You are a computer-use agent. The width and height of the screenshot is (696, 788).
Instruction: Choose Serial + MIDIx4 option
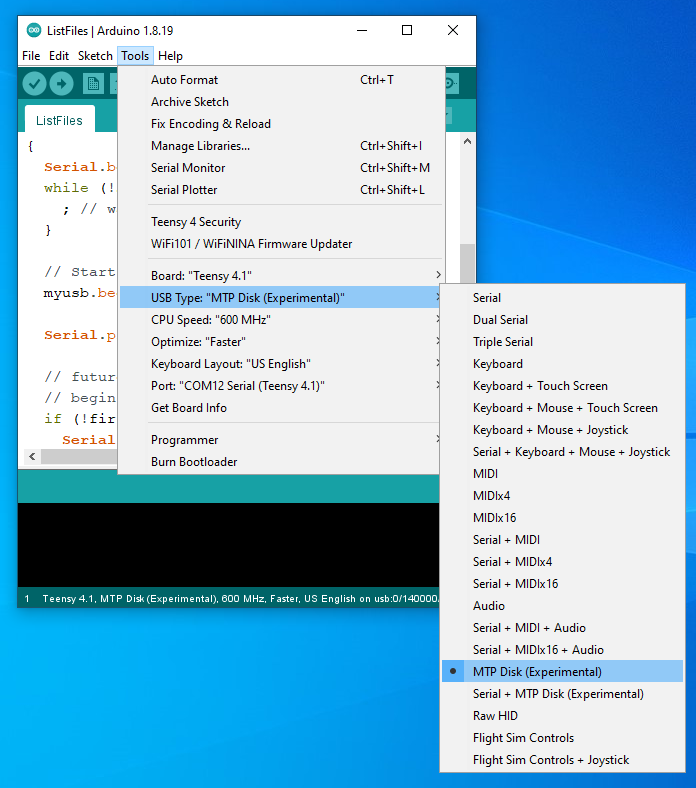tap(562, 562)
